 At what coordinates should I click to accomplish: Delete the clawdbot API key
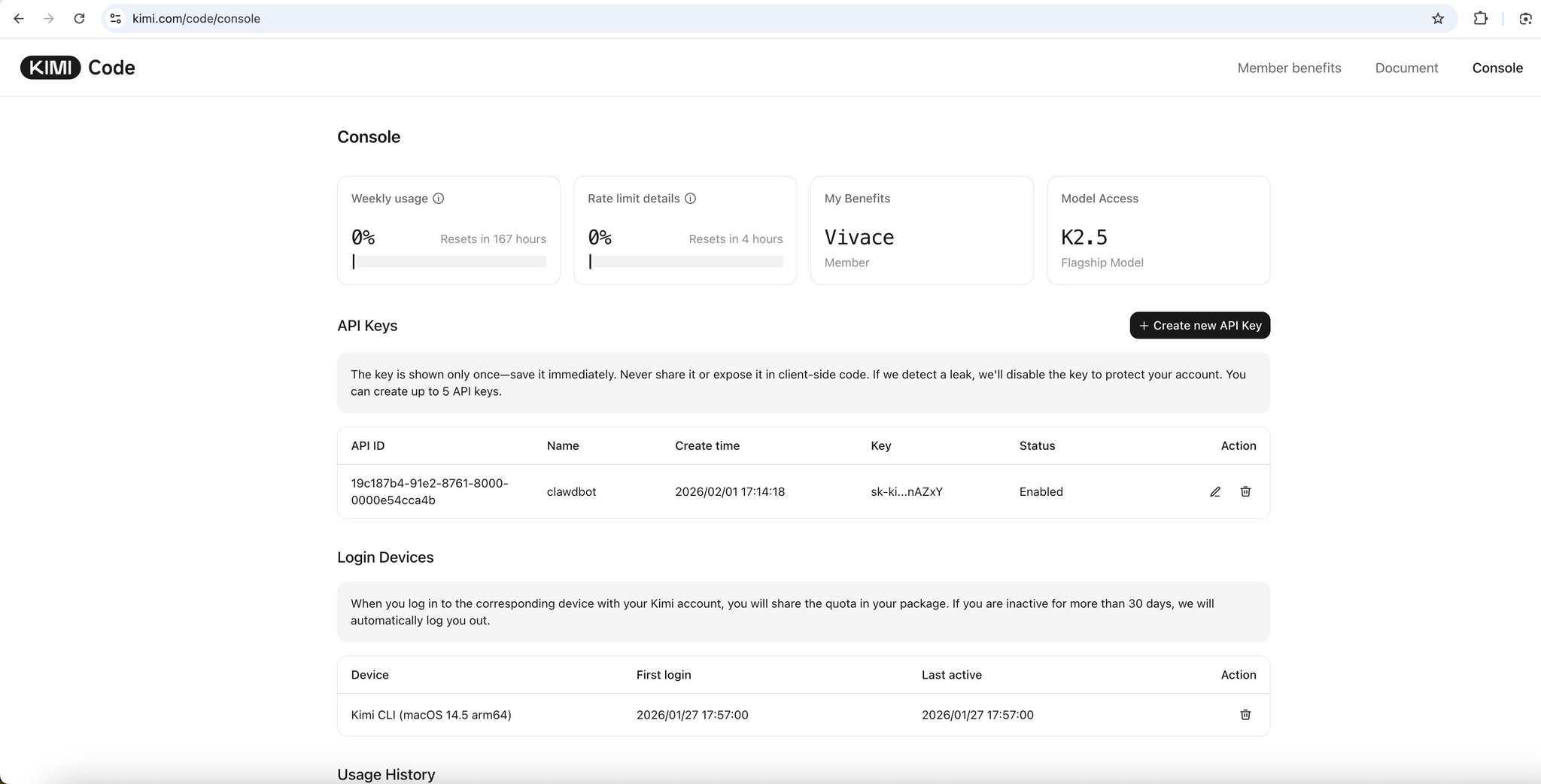[x=1245, y=491]
